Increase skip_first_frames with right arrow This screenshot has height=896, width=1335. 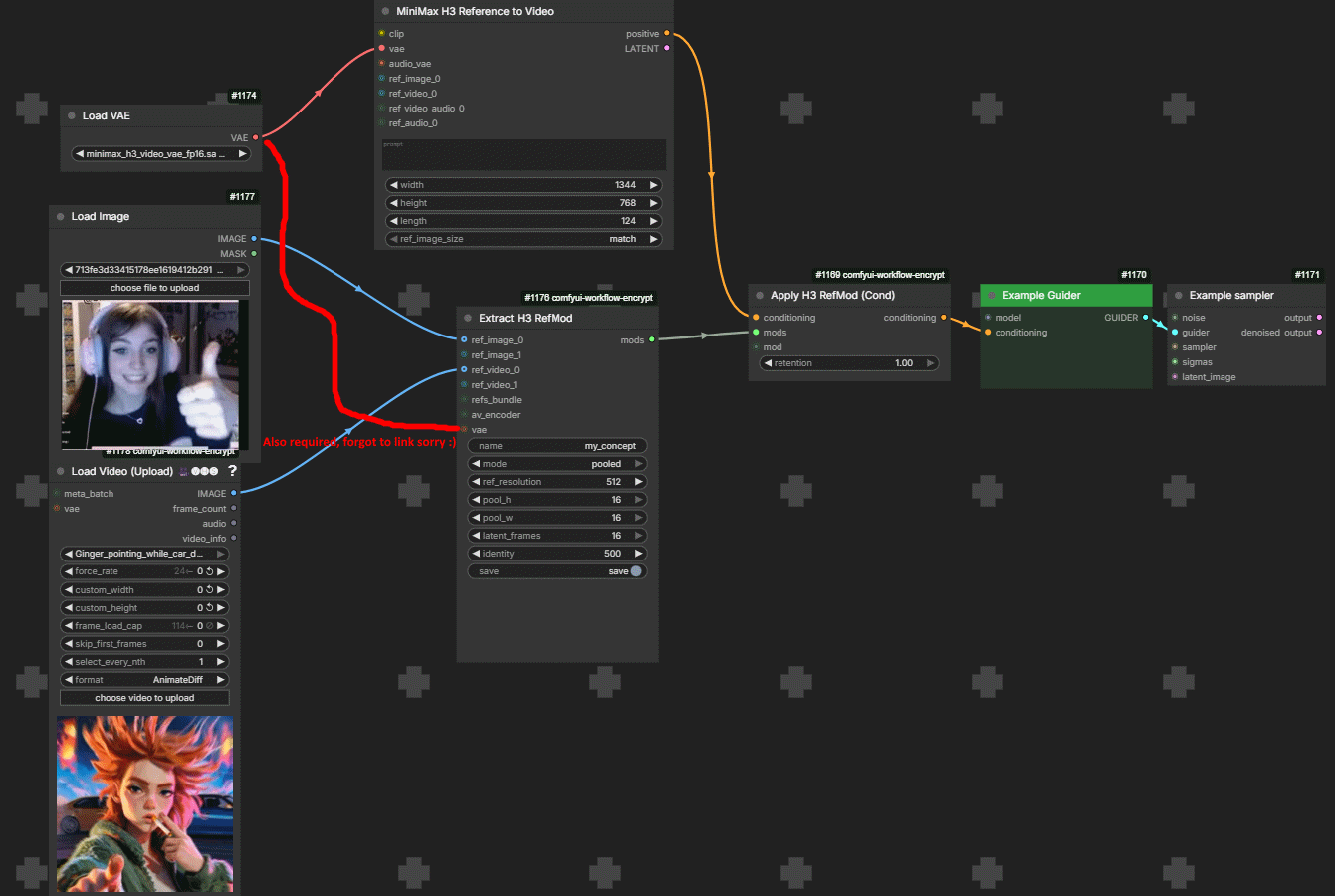click(221, 644)
